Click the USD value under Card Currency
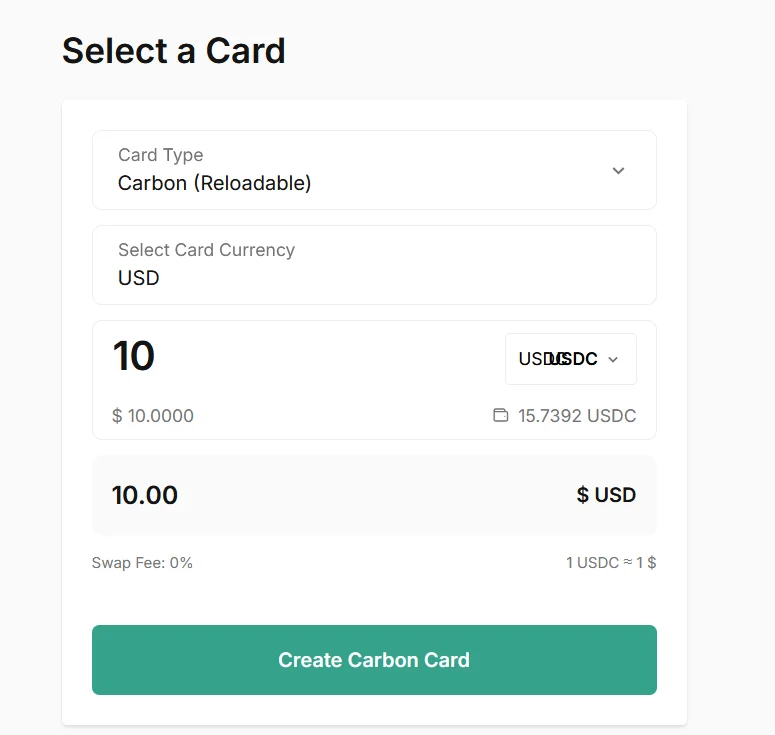 (x=139, y=278)
